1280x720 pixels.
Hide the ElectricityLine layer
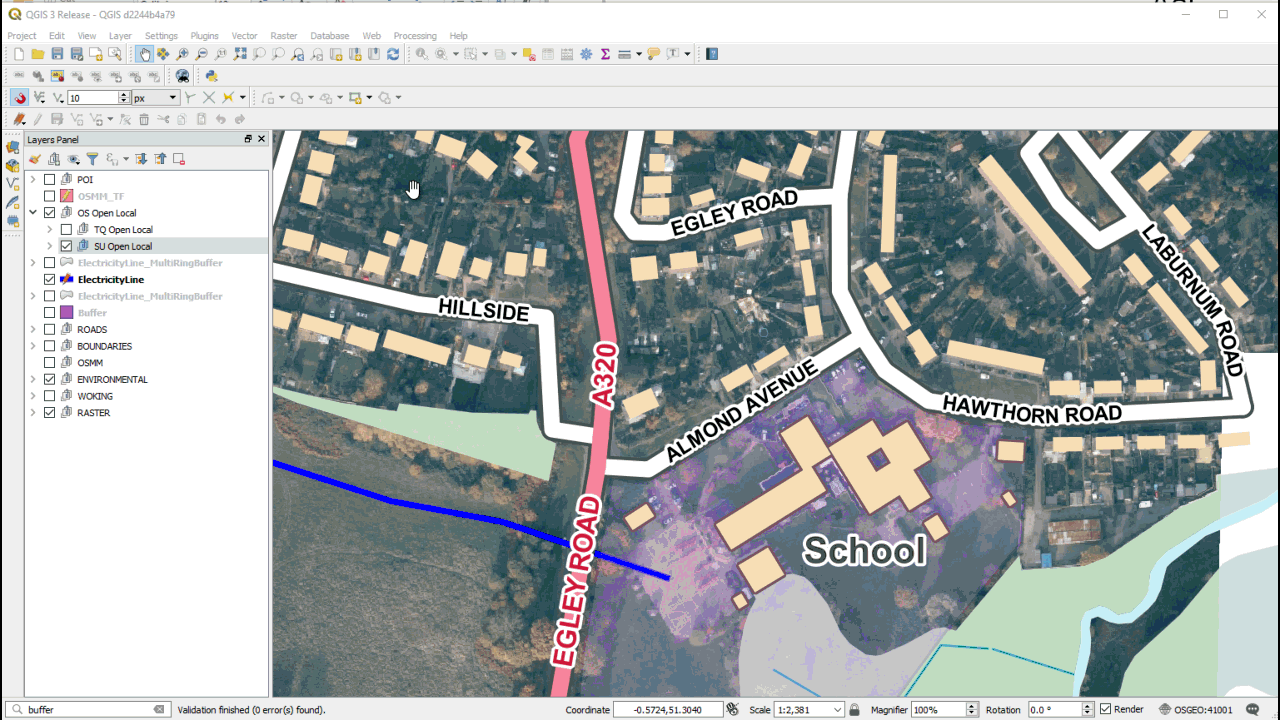click(x=49, y=279)
